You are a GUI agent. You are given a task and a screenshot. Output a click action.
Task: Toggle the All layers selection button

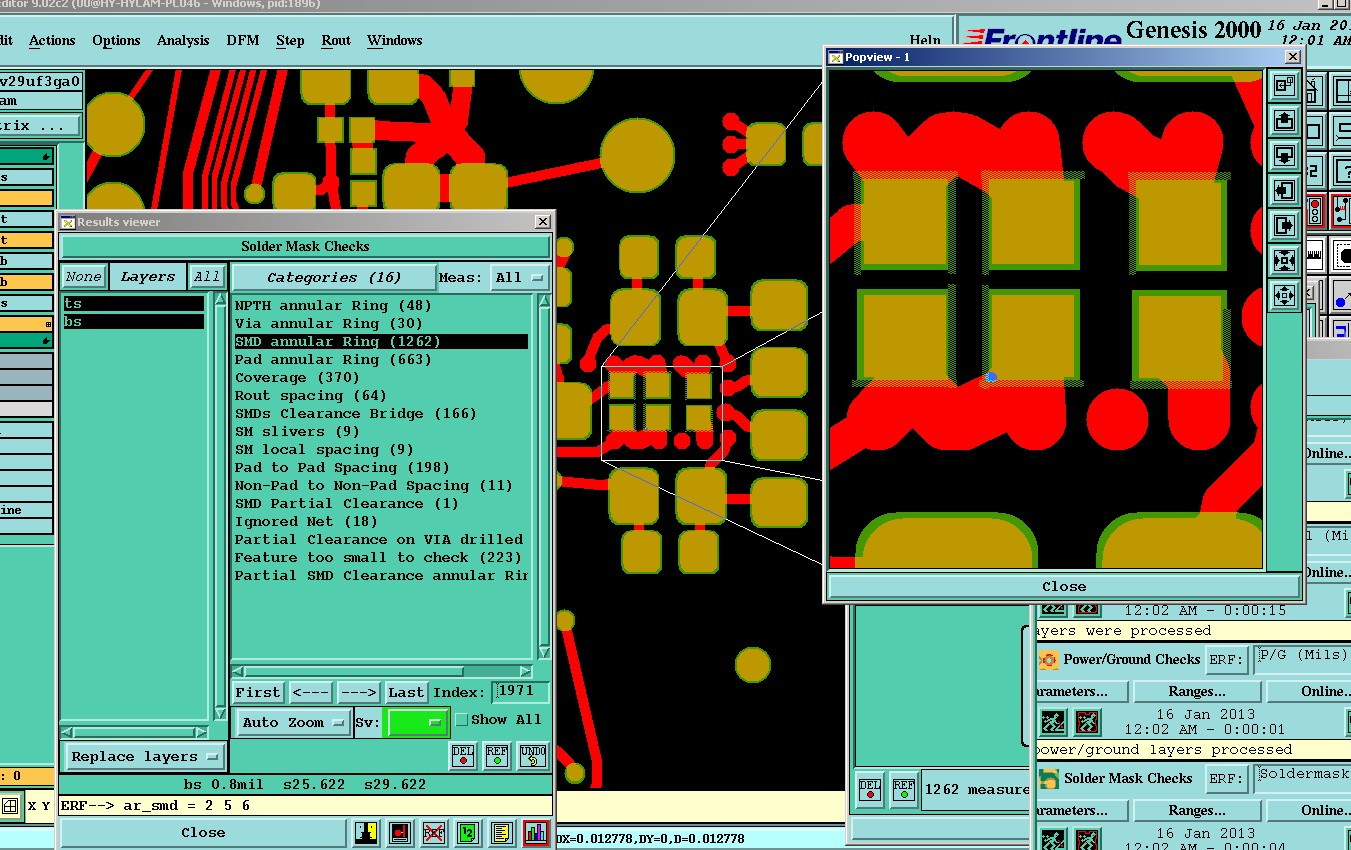click(207, 277)
